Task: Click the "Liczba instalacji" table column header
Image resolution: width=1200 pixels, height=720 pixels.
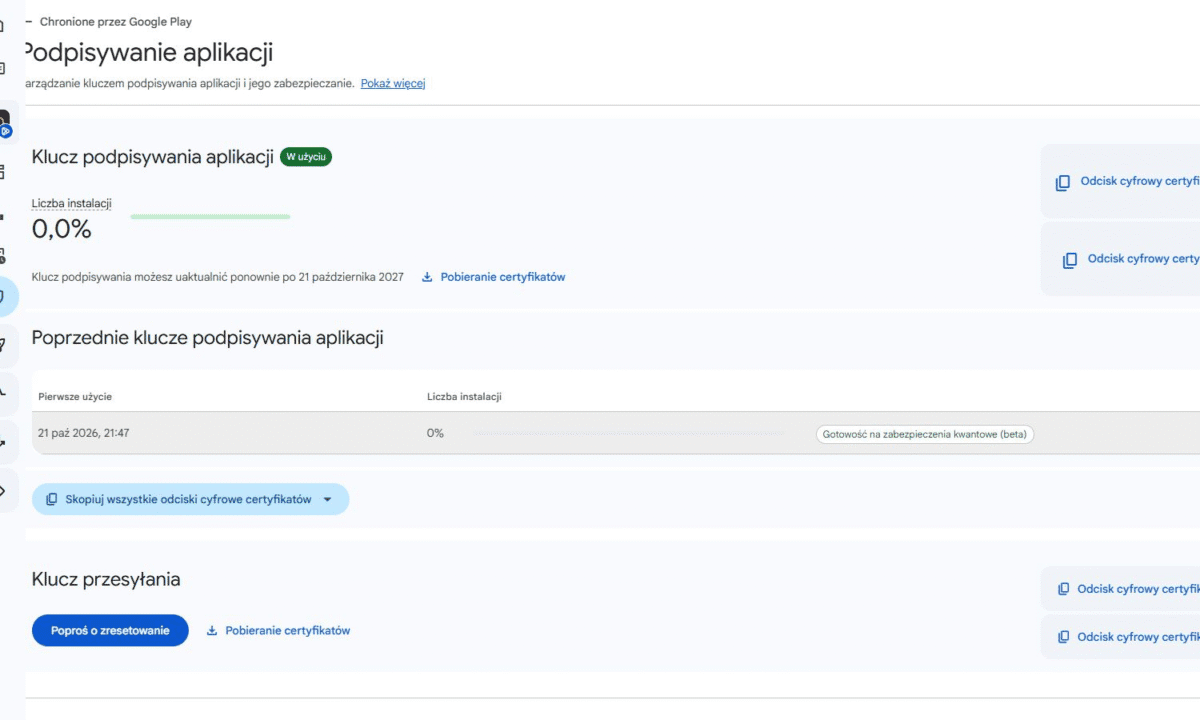Action: click(x=464, y=397)
